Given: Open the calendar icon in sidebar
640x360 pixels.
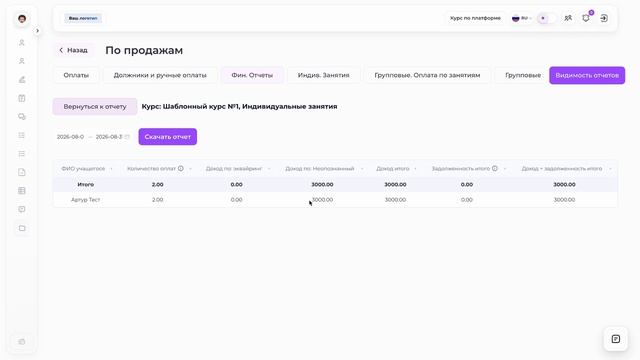Looking at the screenshot, I should point(22,98).
